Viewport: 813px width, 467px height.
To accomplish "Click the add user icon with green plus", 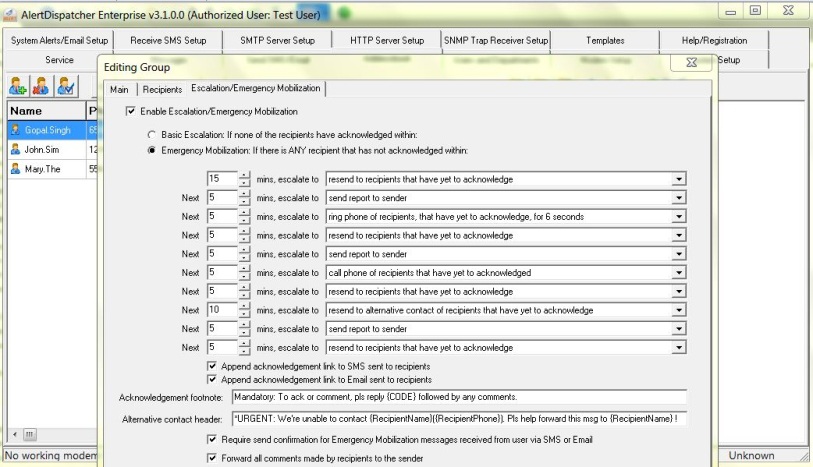I will pos(18,86).
